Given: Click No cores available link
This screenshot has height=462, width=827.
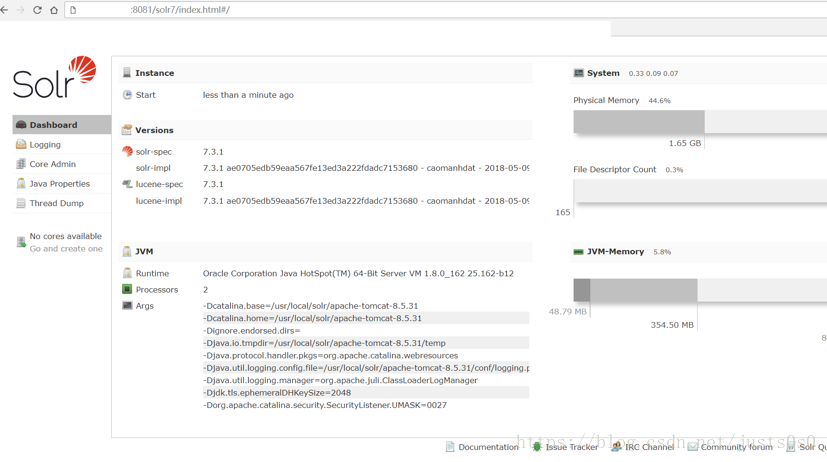Looking at the screenshot, I should [65, 236].
